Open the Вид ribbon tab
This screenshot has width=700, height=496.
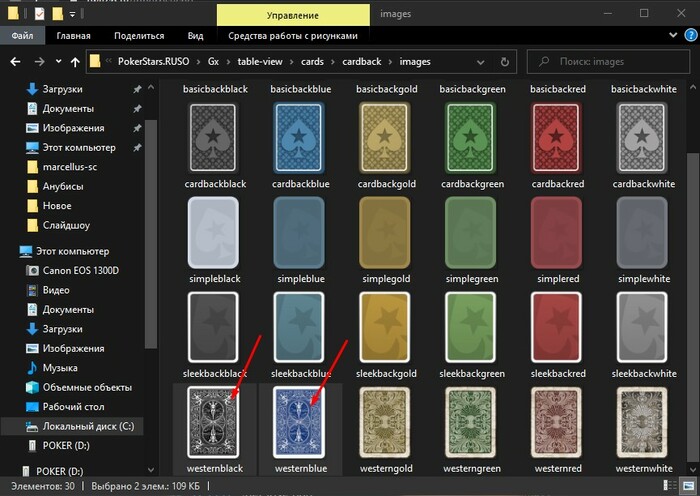tap(195, 36)
